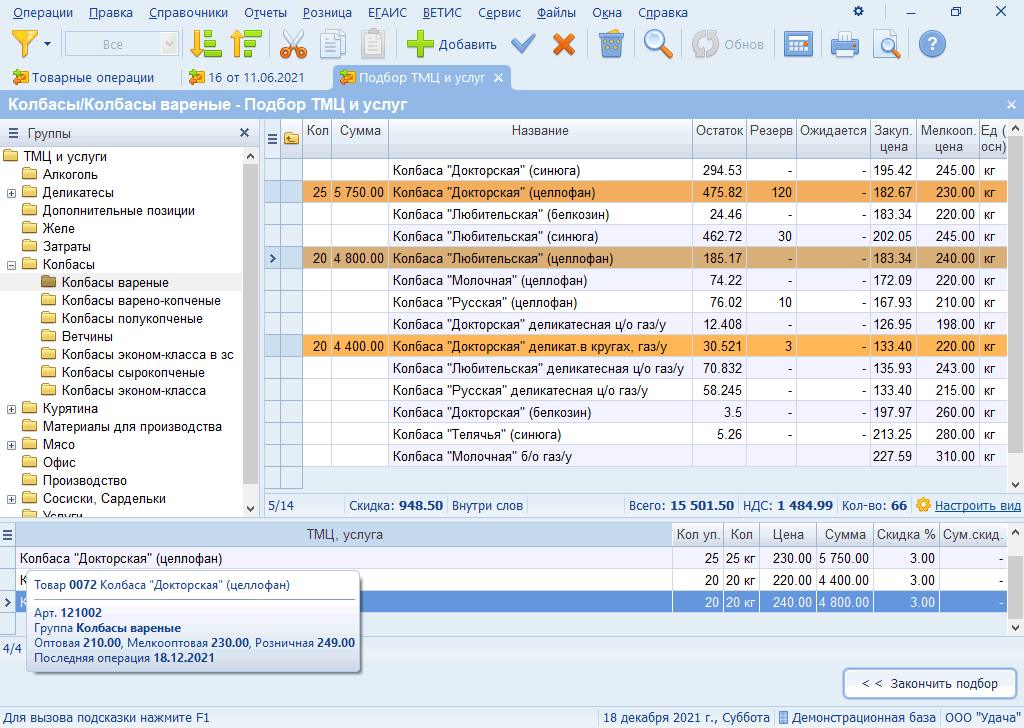Select the Колбасы полукопченые folder
Image resolution: width=1024 pixels, height=728 pixels.
pyautogui.click(x=131, y=319)
